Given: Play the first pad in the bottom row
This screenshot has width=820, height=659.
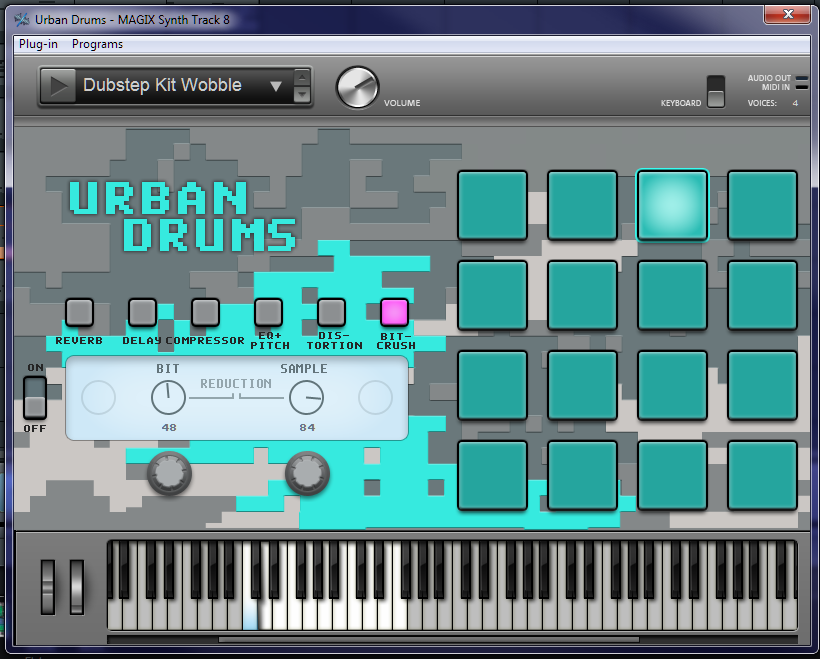Looking at the screenshot, I should point(492,475).
